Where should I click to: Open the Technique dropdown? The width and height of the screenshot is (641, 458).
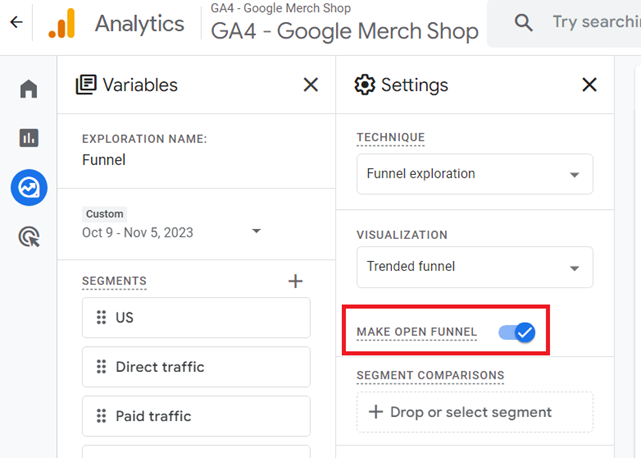click(x=475, y=174)
